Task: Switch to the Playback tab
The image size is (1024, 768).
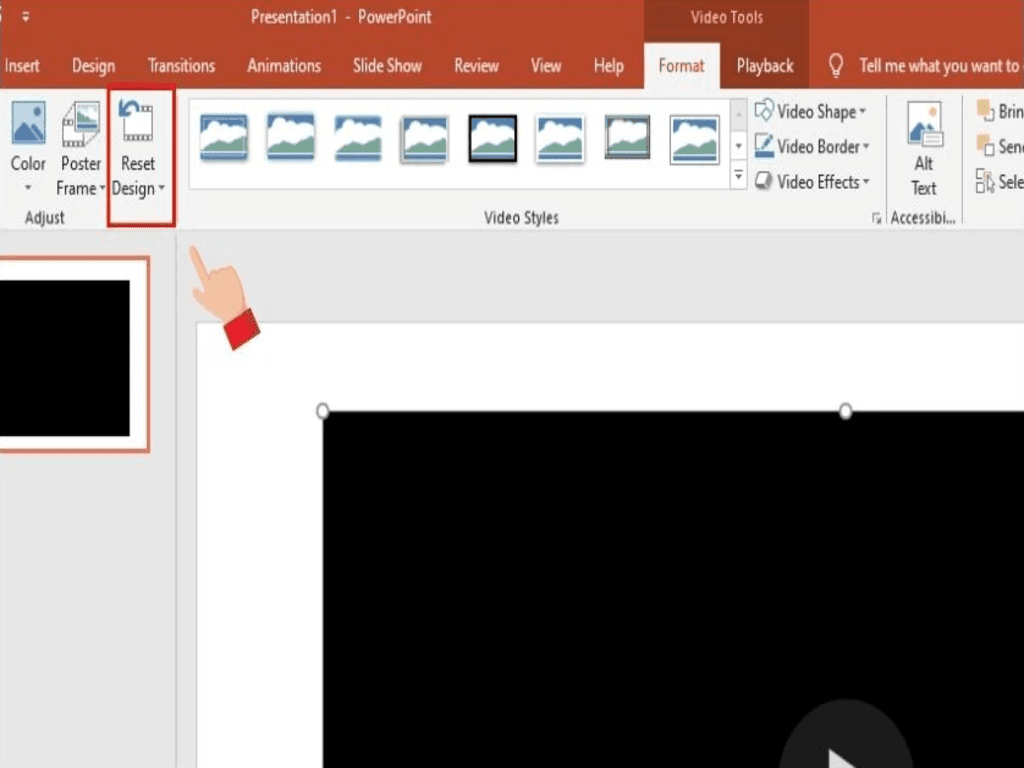Action: (x=764, y=66)
